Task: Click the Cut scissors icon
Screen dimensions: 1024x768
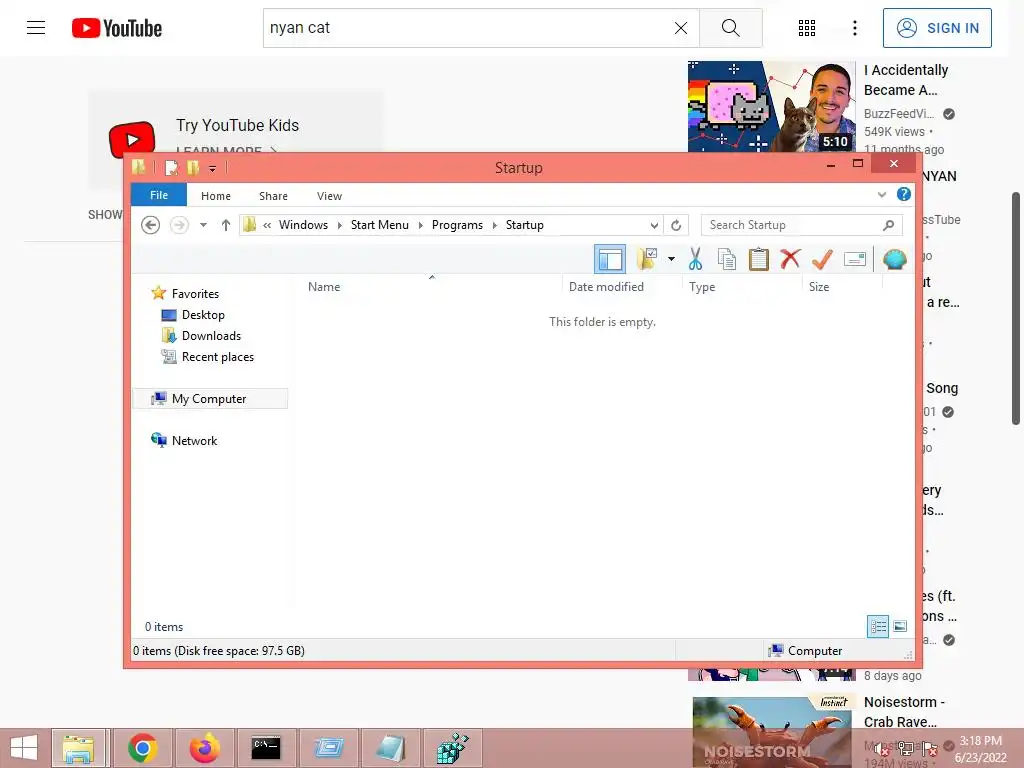Action: click(x=695, y=259)
